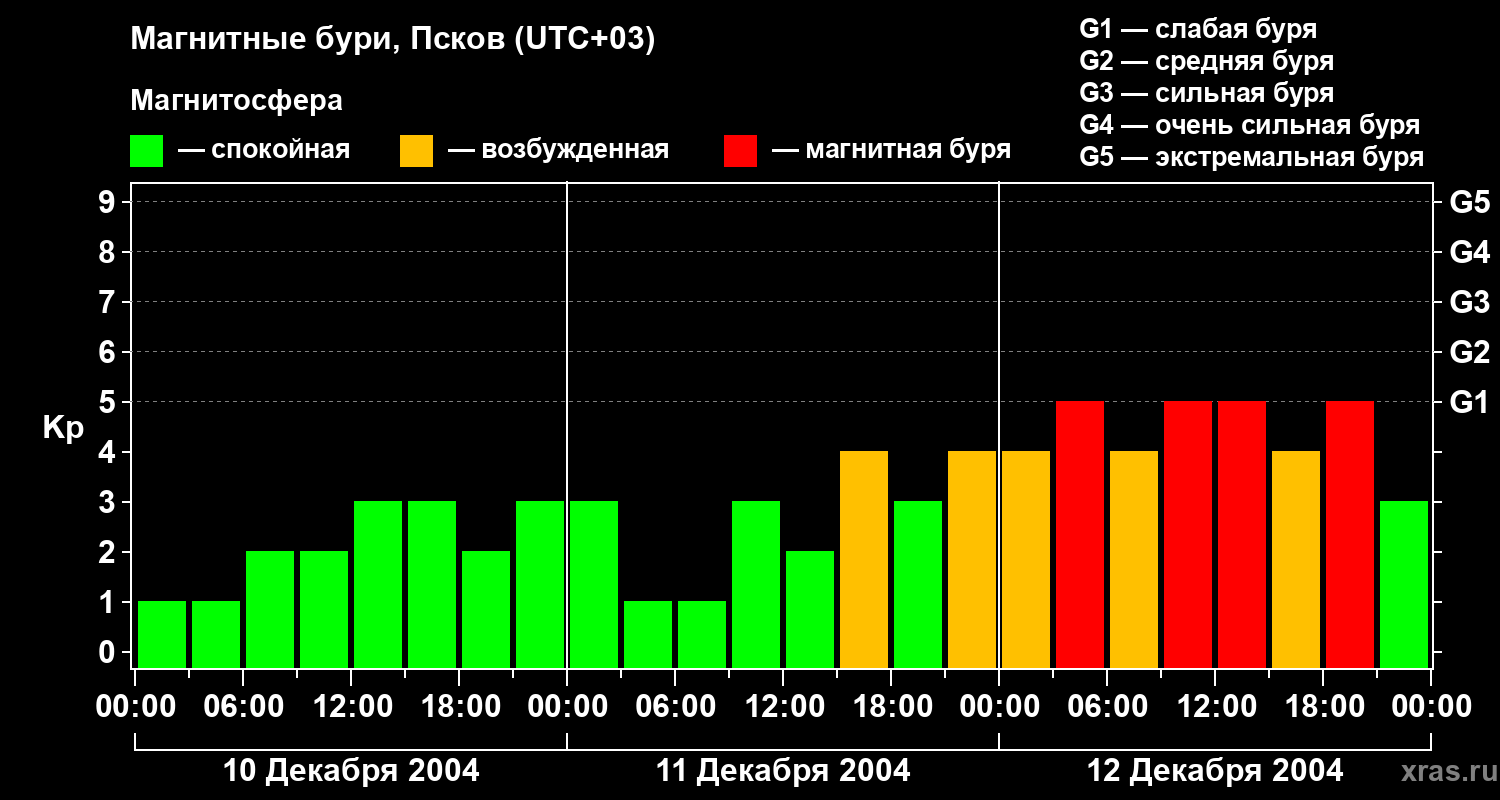
Task: Click the 10 December 18:00–21:00 green bar
Action: [x=486, y=609]
